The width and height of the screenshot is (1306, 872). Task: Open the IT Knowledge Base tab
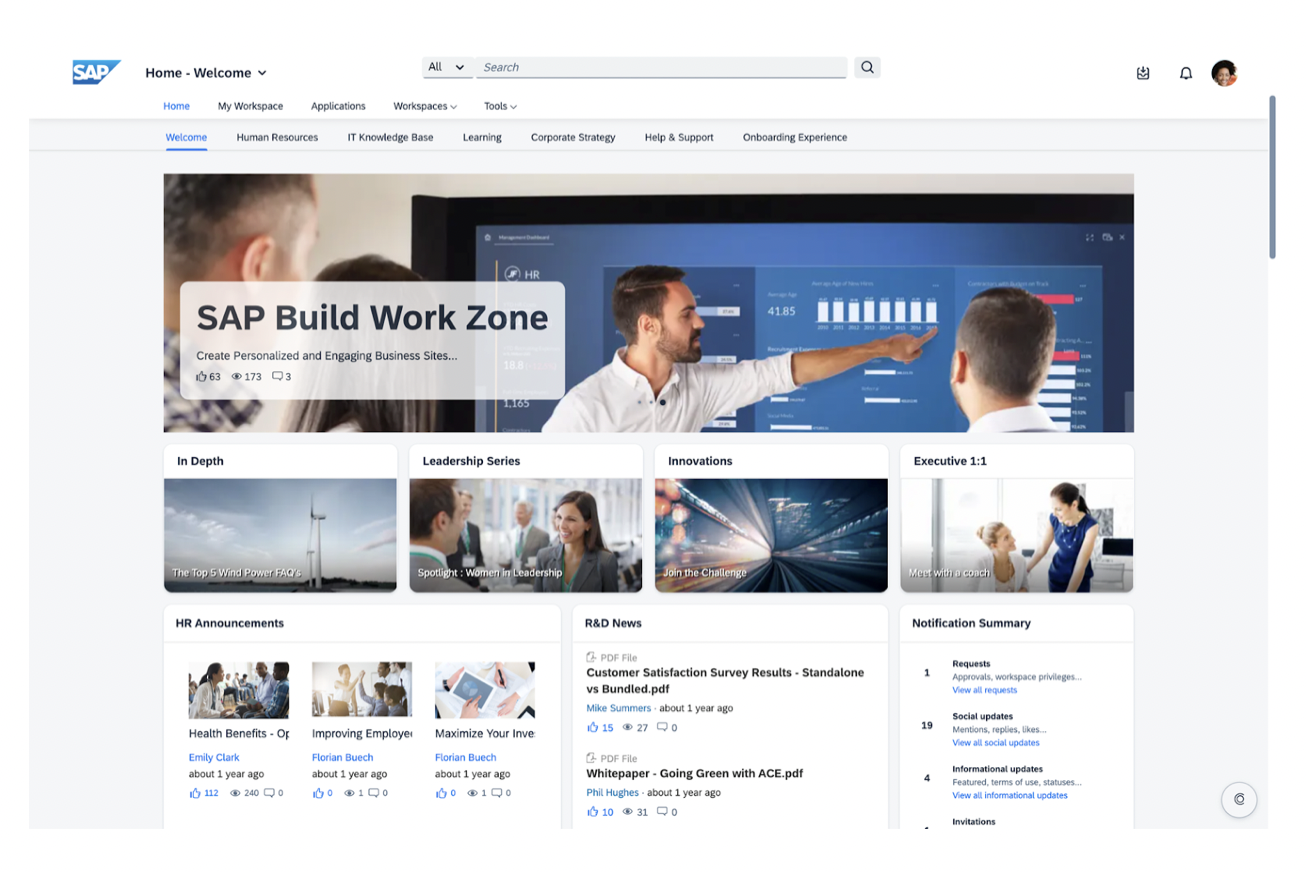390,138
